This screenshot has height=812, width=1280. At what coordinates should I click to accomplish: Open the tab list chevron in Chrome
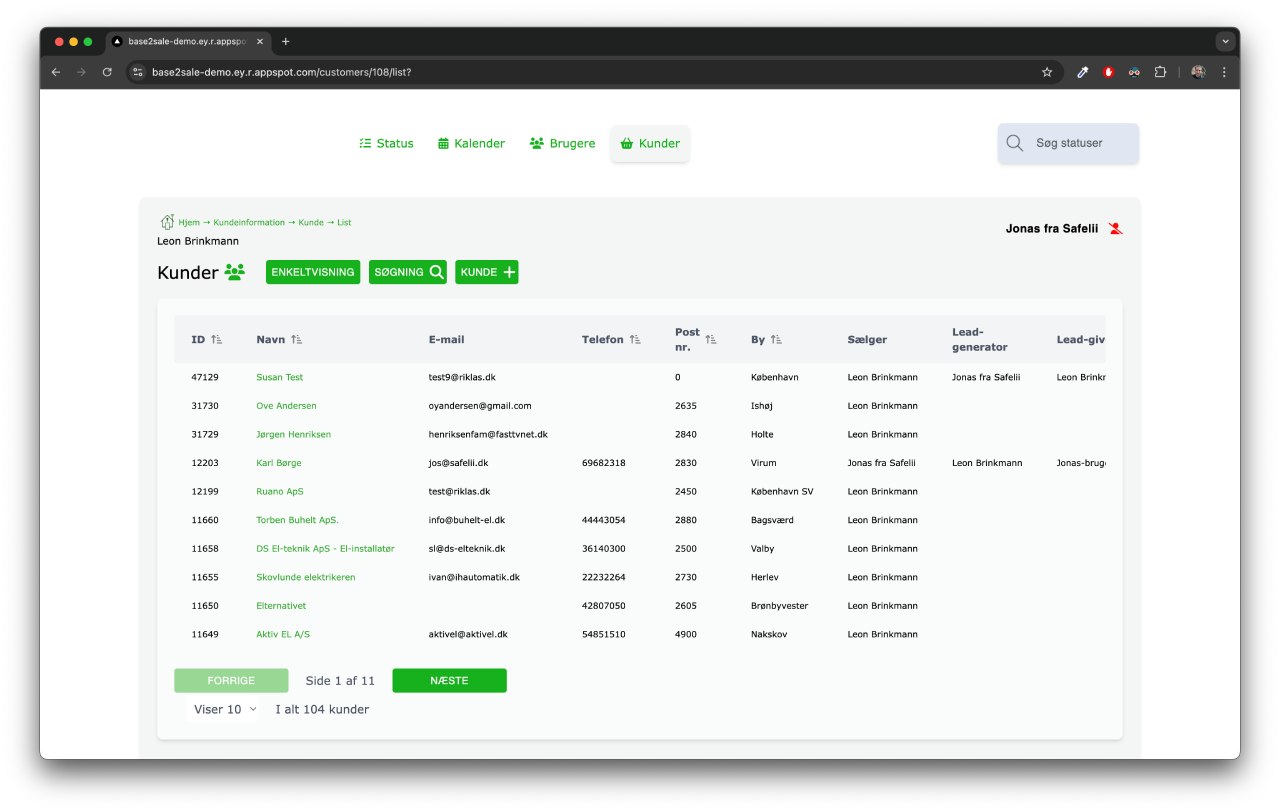pyautogui.click(x=1225, y=41)
